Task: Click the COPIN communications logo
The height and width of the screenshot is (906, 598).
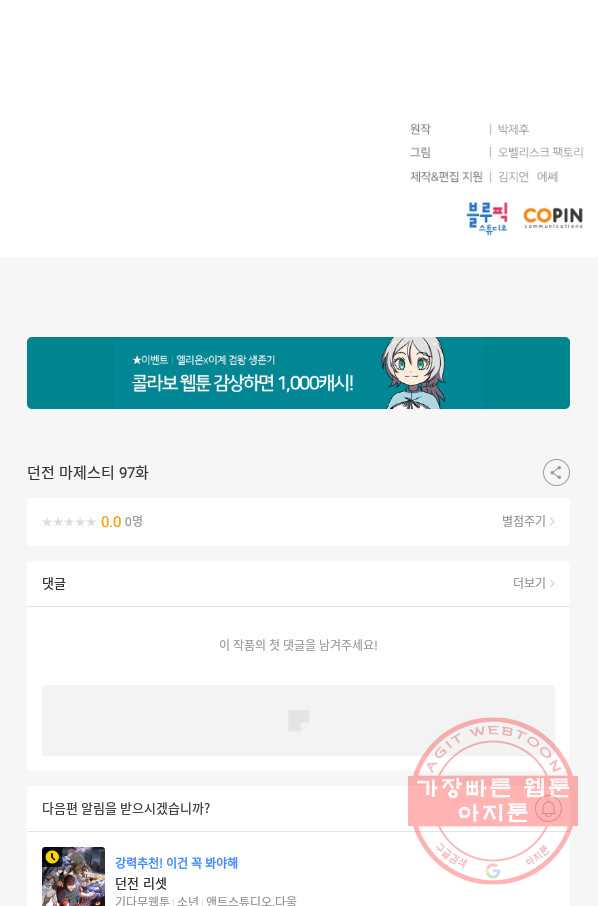Action: pos(553,217)
